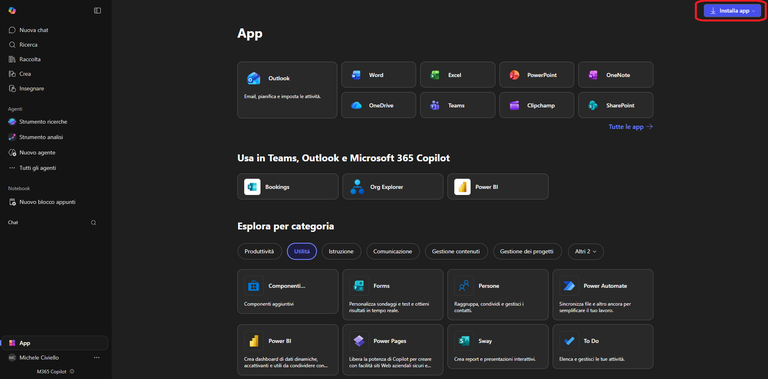Open Power BI card in Utilità list

[288, 350]
